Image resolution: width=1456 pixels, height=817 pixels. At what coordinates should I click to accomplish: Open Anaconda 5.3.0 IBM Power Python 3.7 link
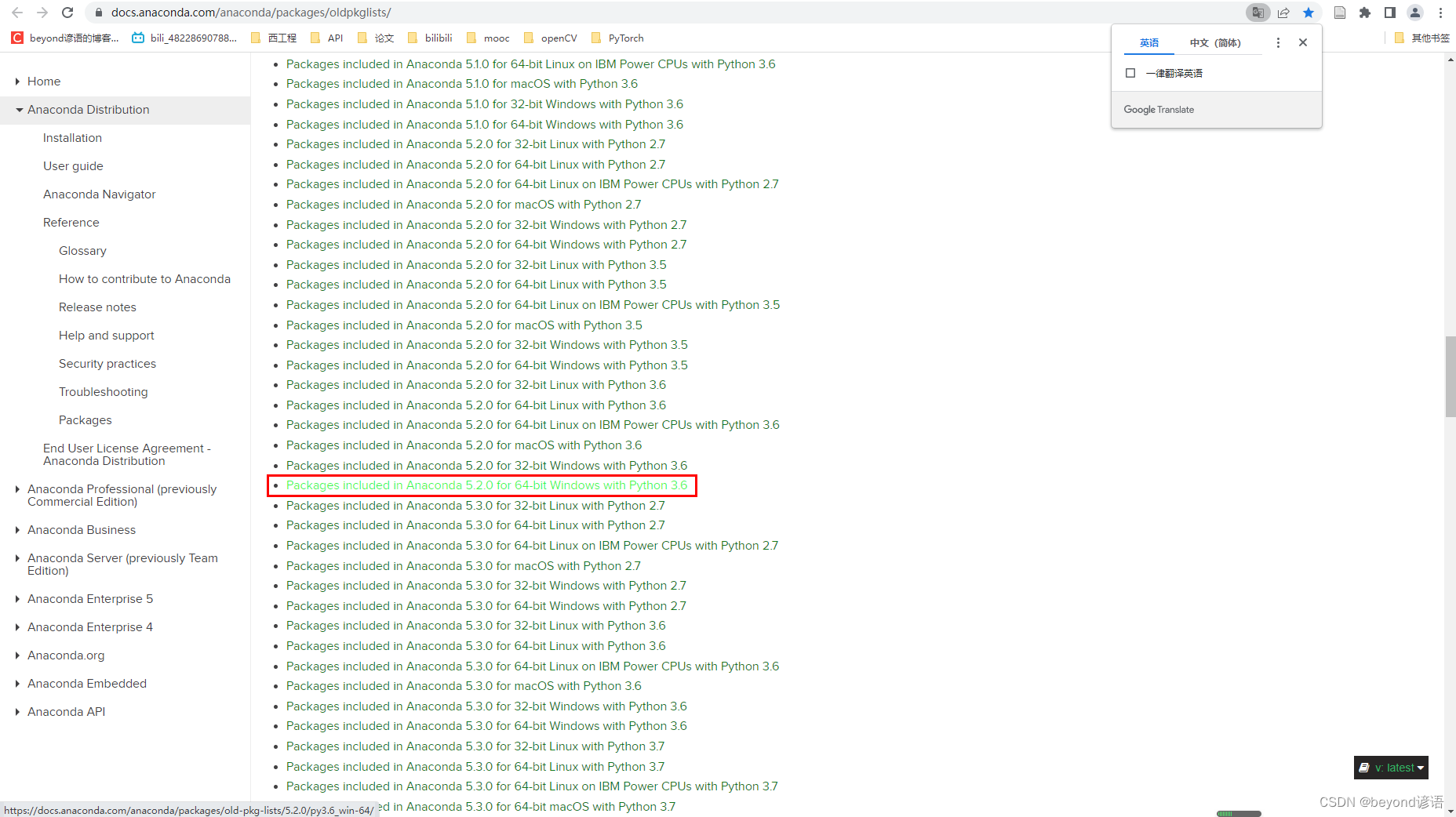pos(532,786)
